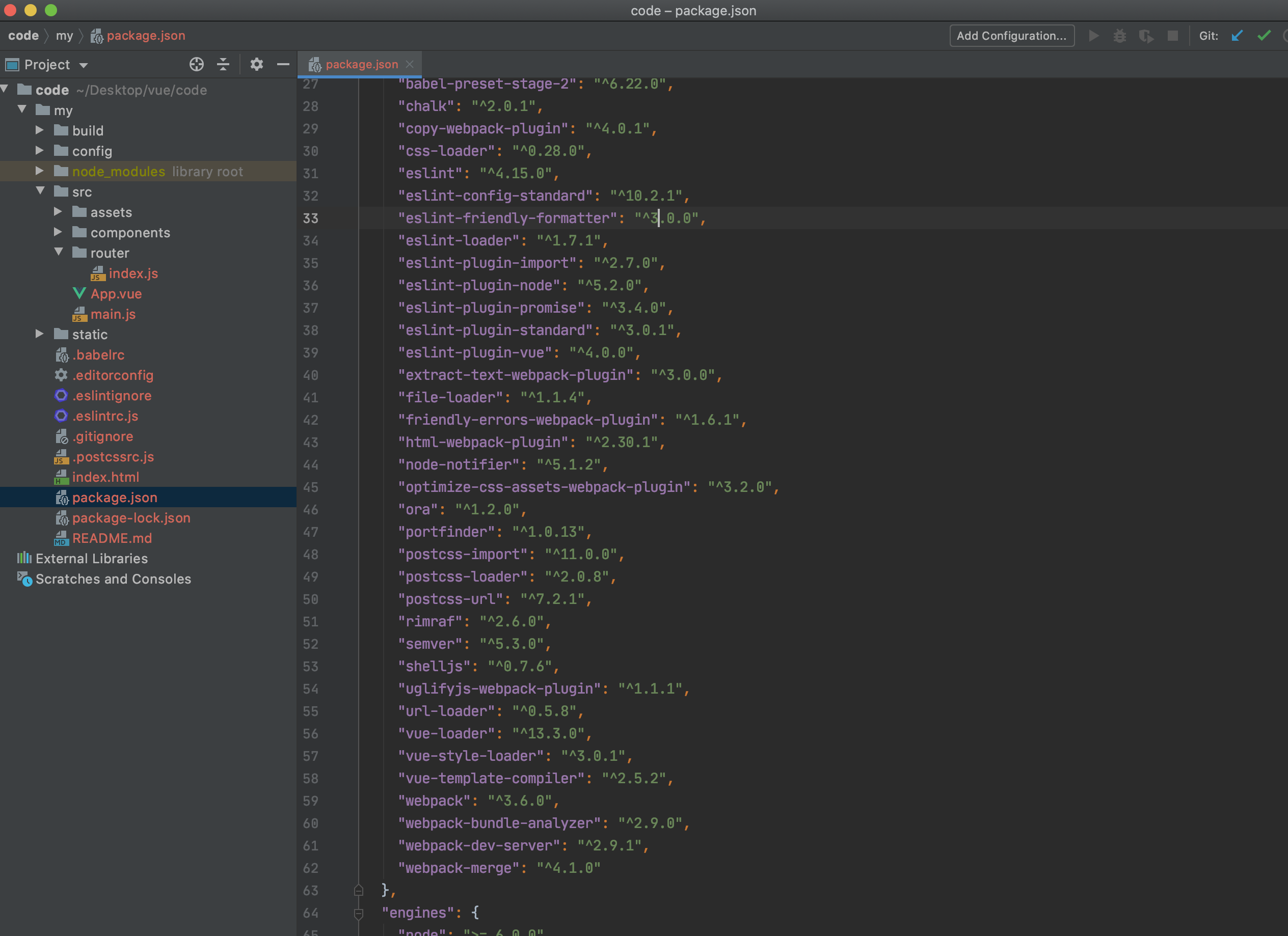The height and width of the screenshot is (936, 1288).
Task: Click the Collapse All icon in Project panel
Action: (223, 65)
